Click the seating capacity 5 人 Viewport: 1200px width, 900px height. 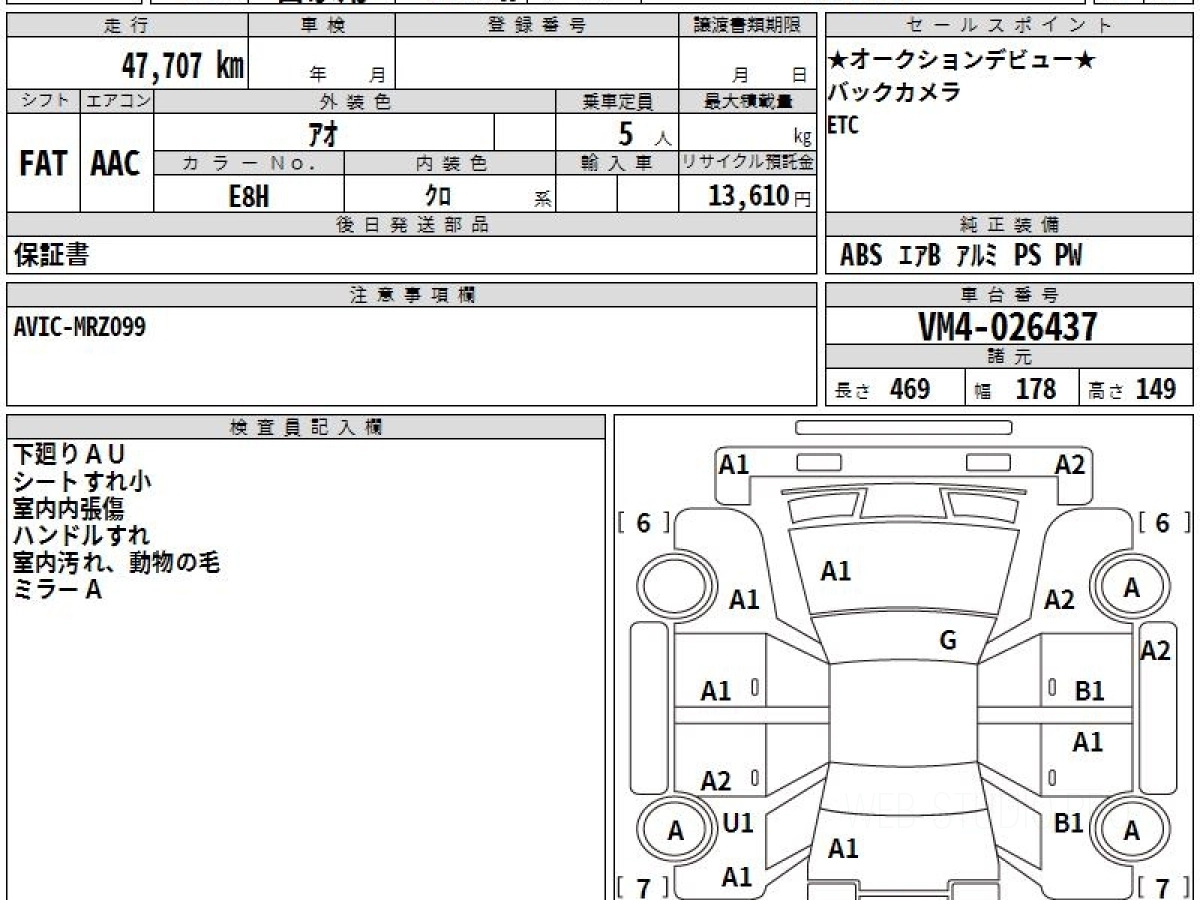click(x=644, y=133)
